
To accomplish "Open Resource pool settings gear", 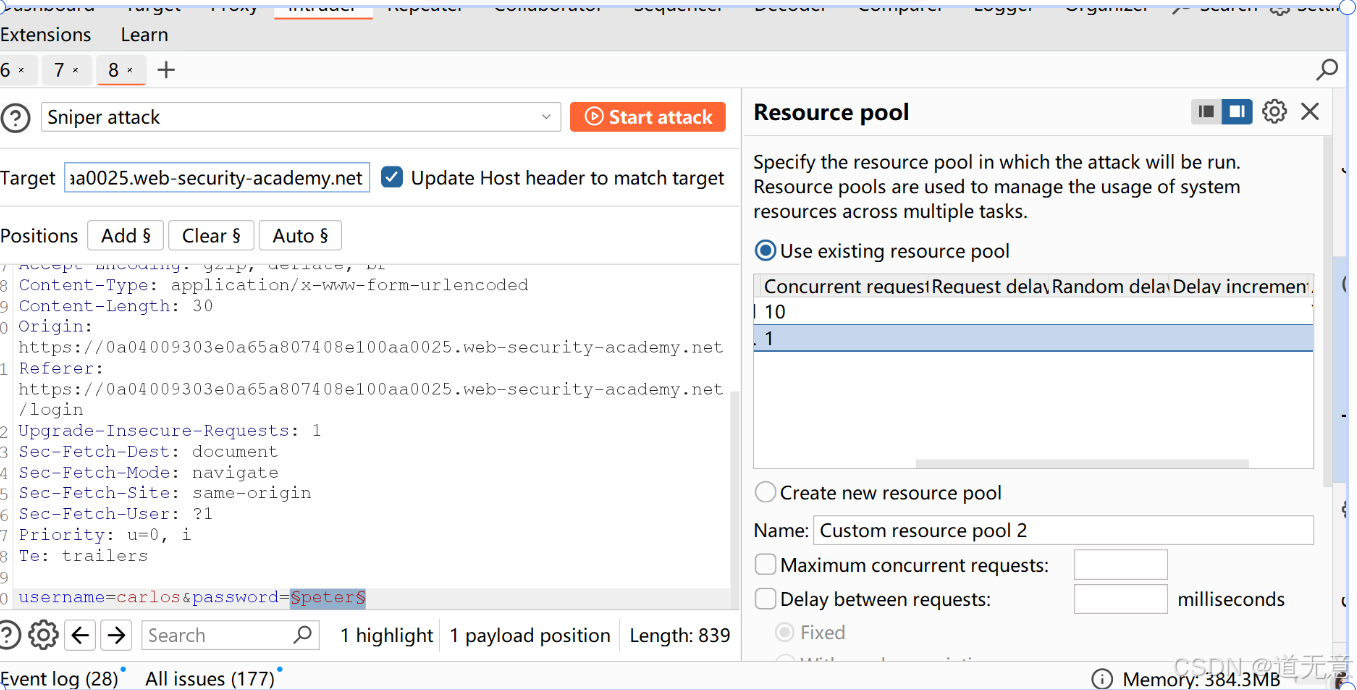I will point(1274,112).
